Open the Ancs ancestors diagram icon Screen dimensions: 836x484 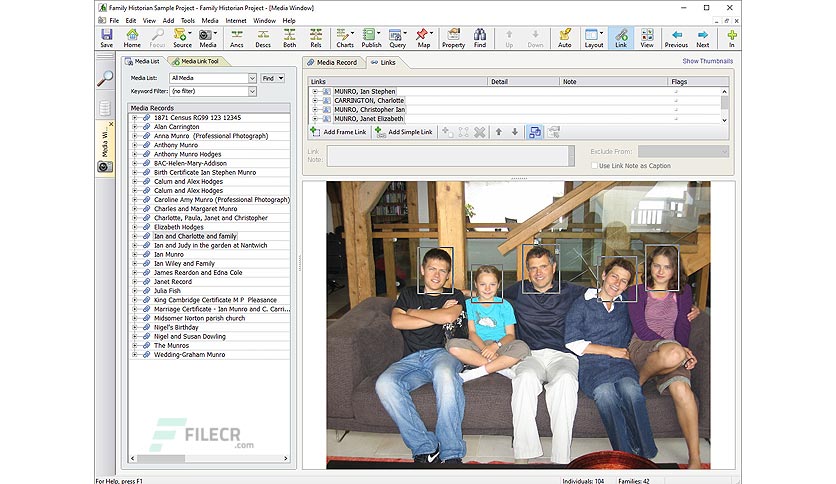point(237,38)
